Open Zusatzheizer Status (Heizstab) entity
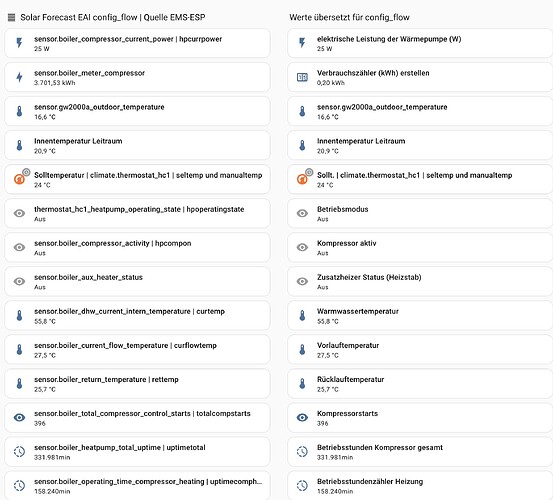Viewport: 553px width, 500px height. [420, 281]
